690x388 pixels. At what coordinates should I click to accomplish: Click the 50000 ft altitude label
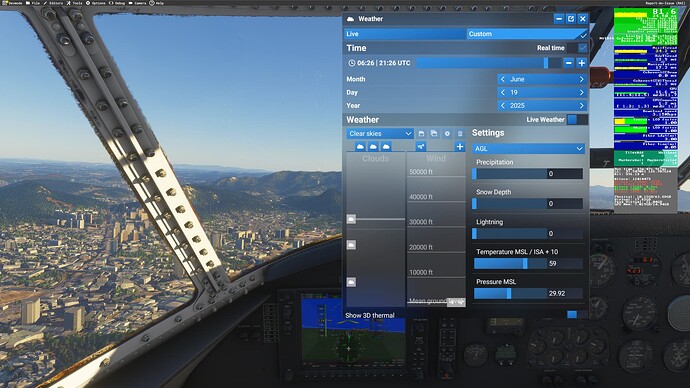(x=421, y=172)
